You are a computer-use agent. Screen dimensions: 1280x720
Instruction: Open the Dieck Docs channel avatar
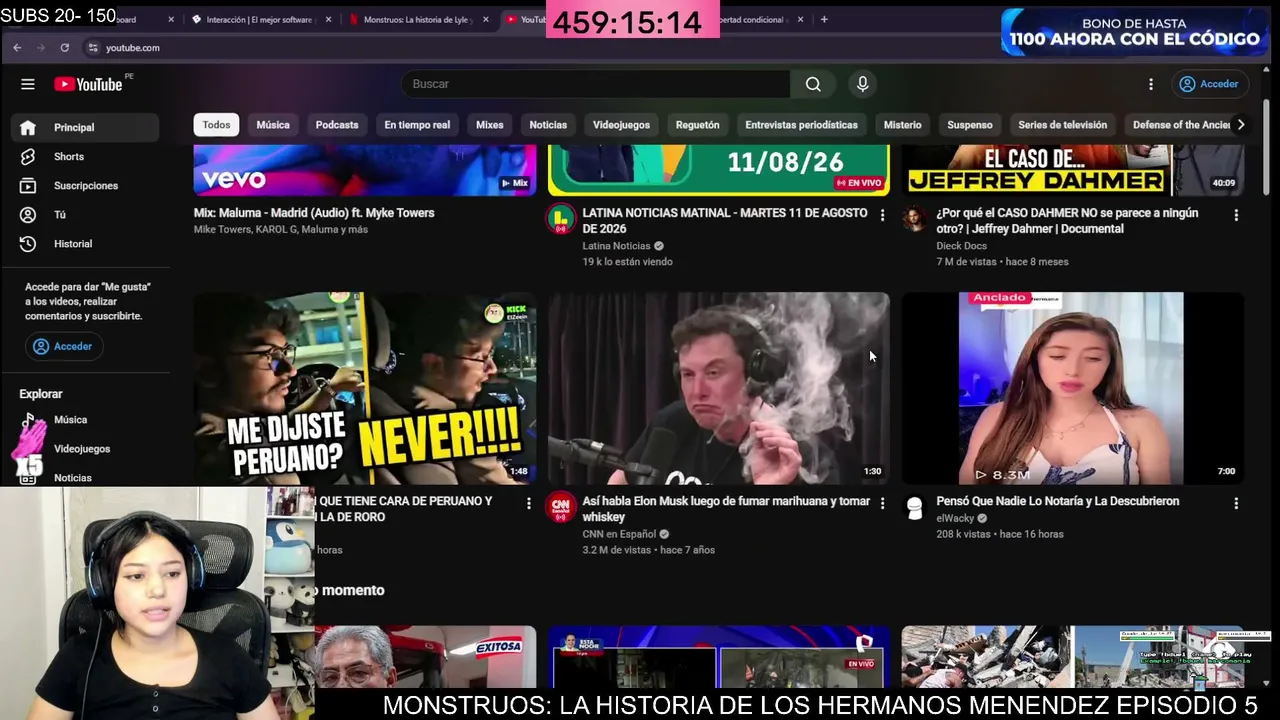click(914, 219)
